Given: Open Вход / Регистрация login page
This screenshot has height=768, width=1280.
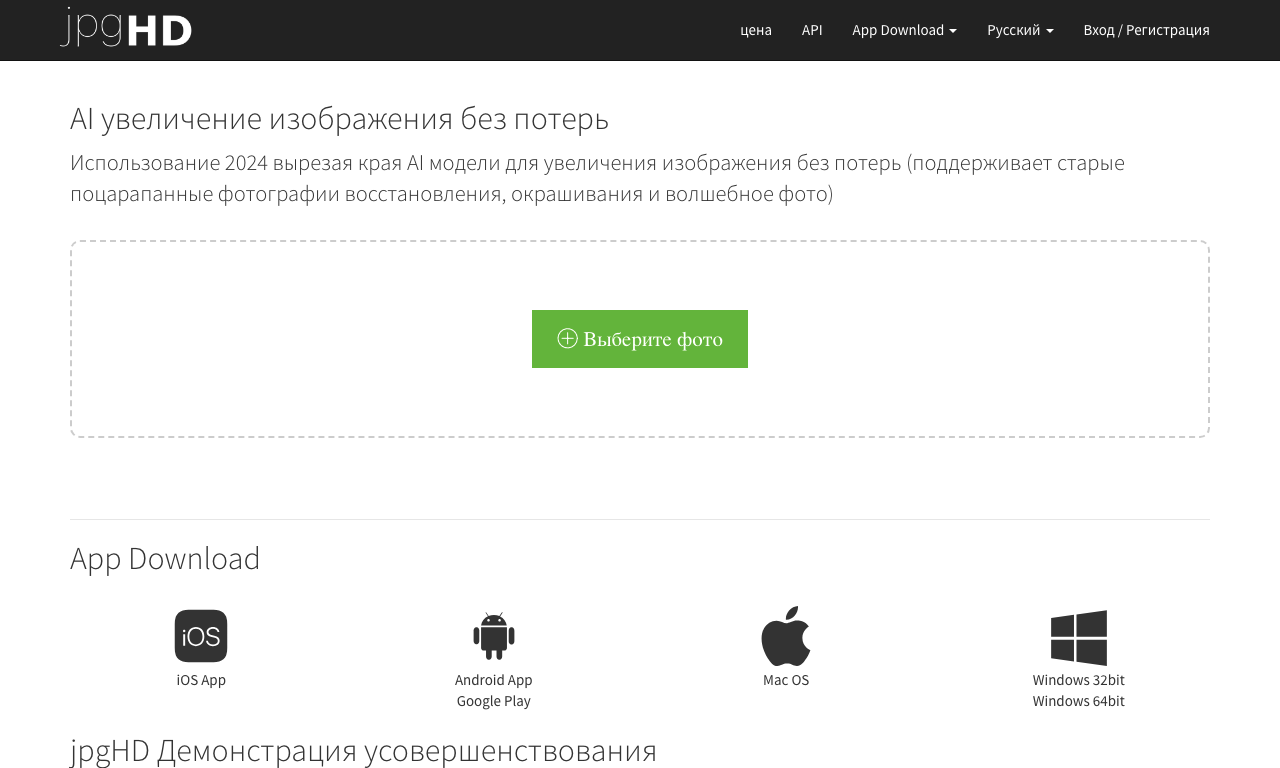Looking at the screenshot, I should click(1146, 30).
